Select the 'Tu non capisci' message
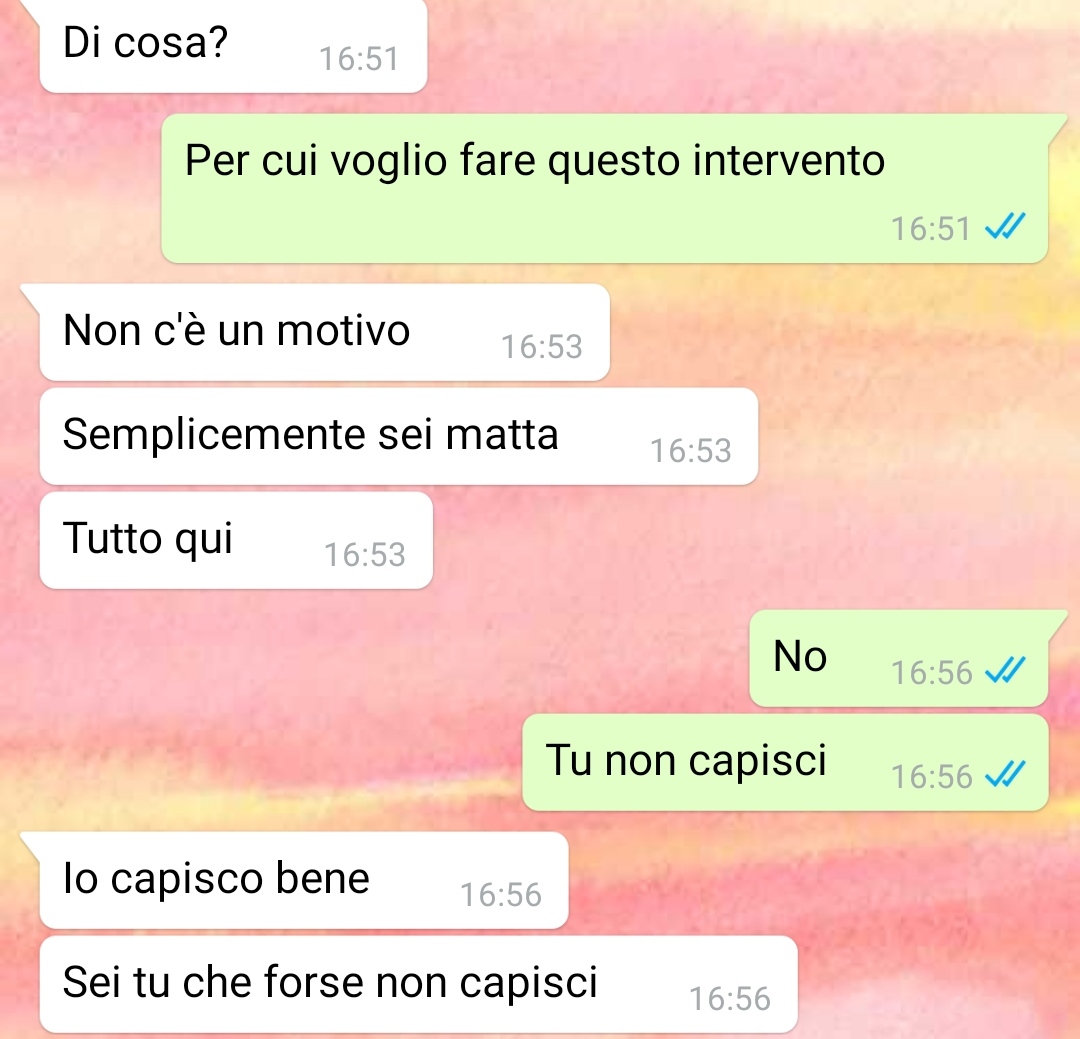 click(785, 762)
